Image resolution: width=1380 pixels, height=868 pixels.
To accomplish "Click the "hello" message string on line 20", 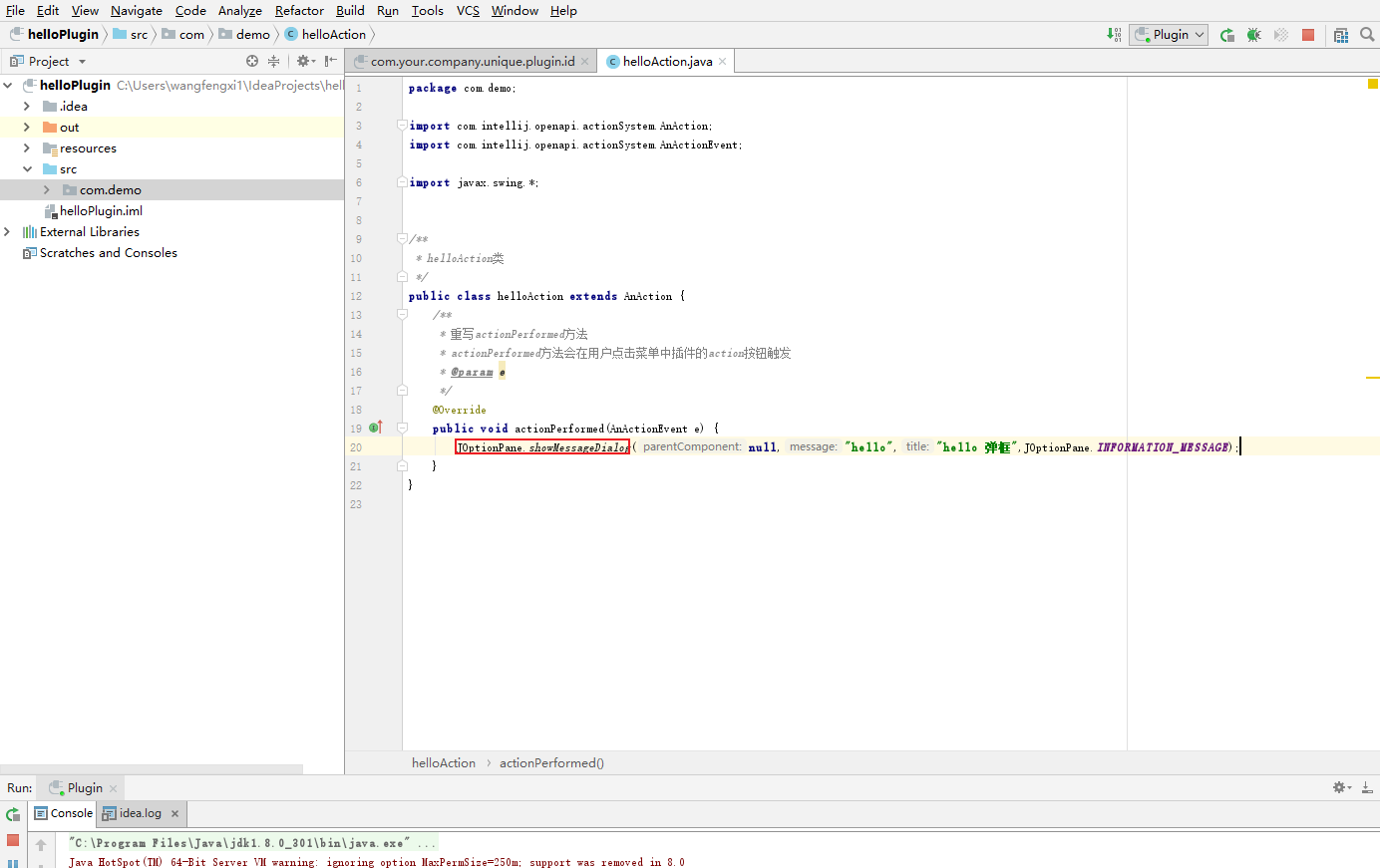I will pos(867,447).
